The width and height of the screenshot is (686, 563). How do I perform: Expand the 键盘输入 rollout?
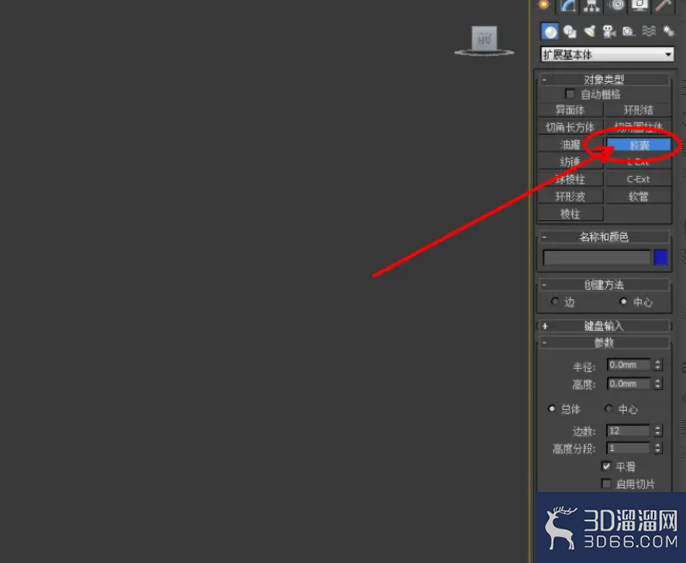(x=604, y=326)
